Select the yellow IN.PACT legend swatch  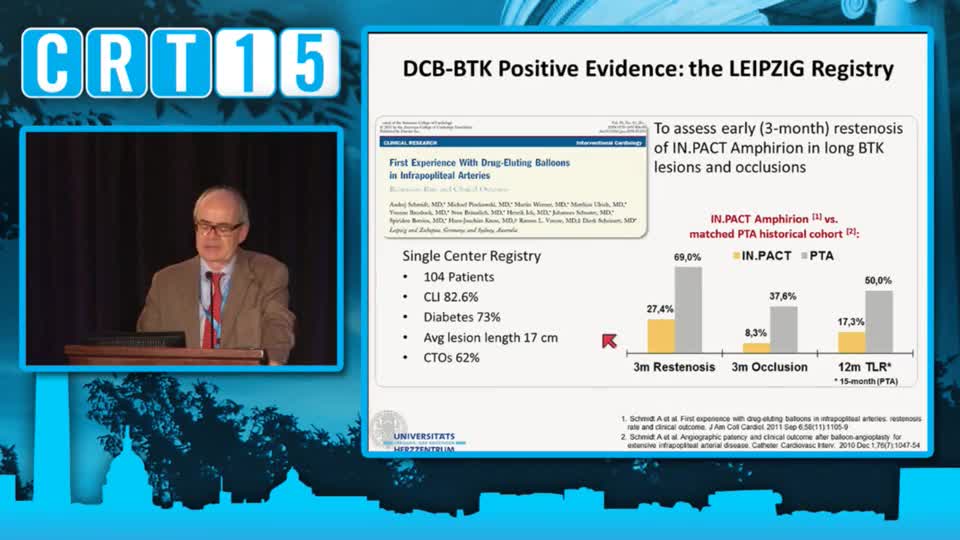pos(739,256)
